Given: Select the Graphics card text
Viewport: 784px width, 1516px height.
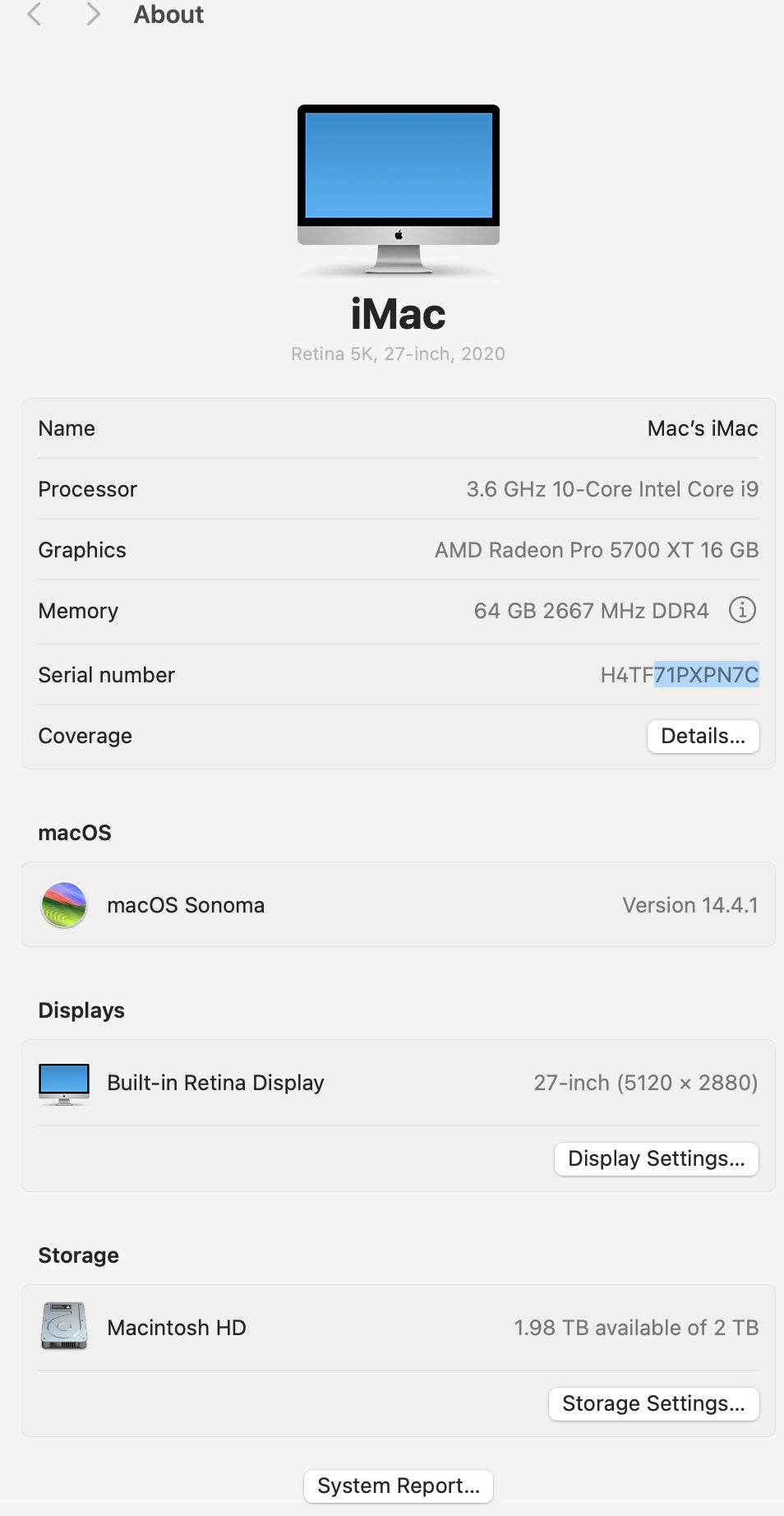Looking at the screenshot, I should coord(596,550).
